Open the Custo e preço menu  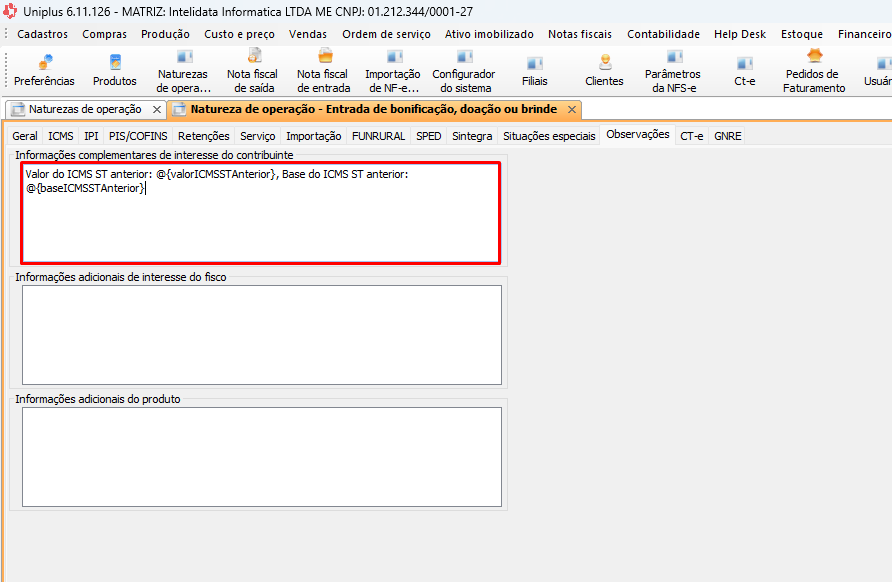(239, 34)
